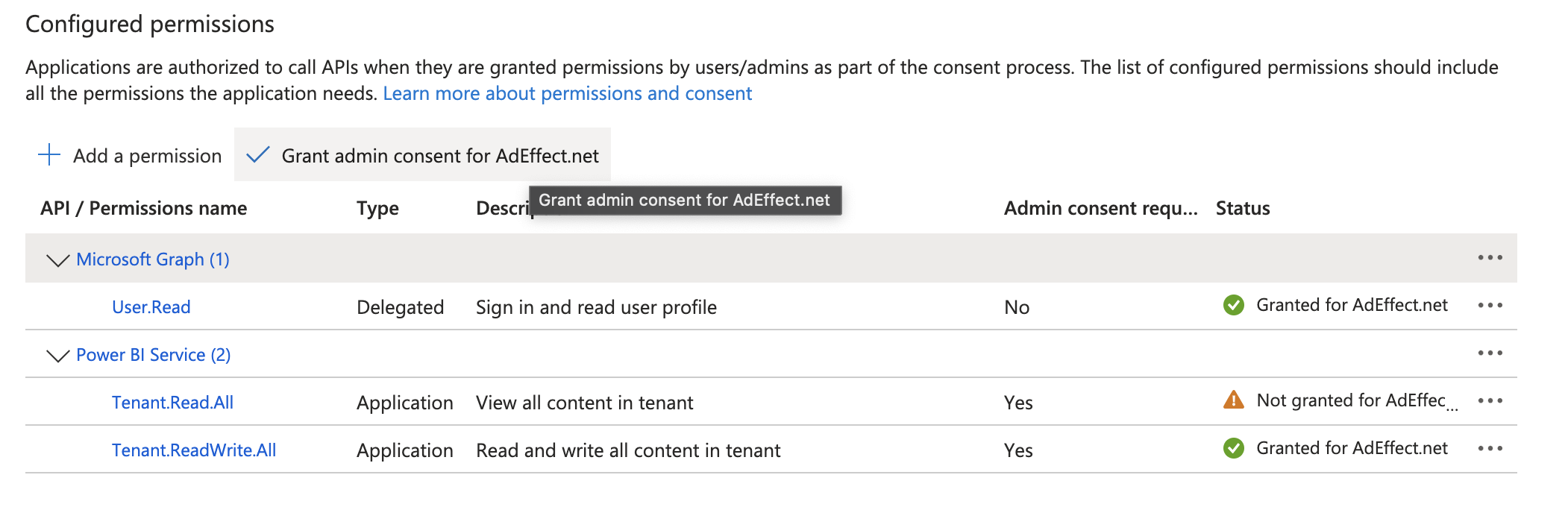Open the Tenant.Read.All permission link
The height and width of the screenshot is (510, 1568).
coord(172,403)
